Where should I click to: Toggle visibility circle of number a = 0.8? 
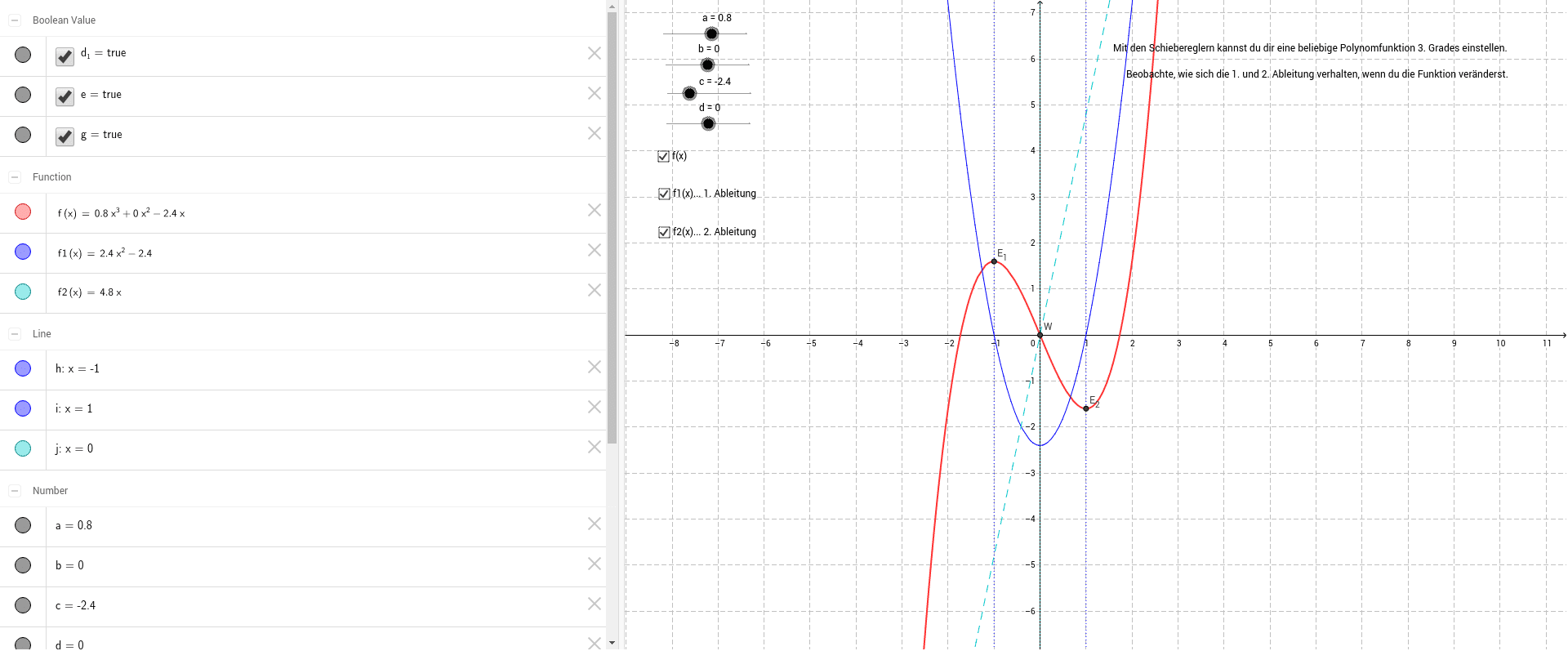click(23, 525)
